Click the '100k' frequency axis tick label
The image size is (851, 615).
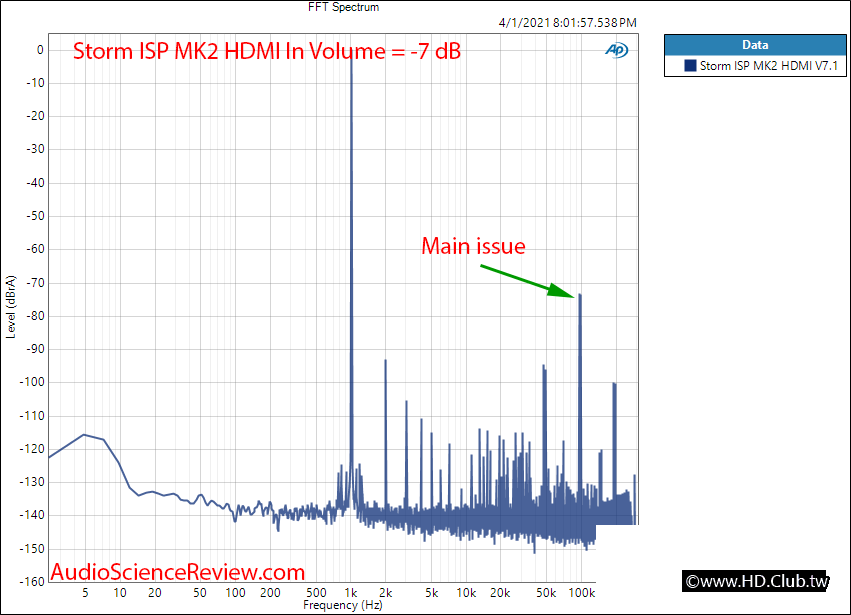coord(581,593)
